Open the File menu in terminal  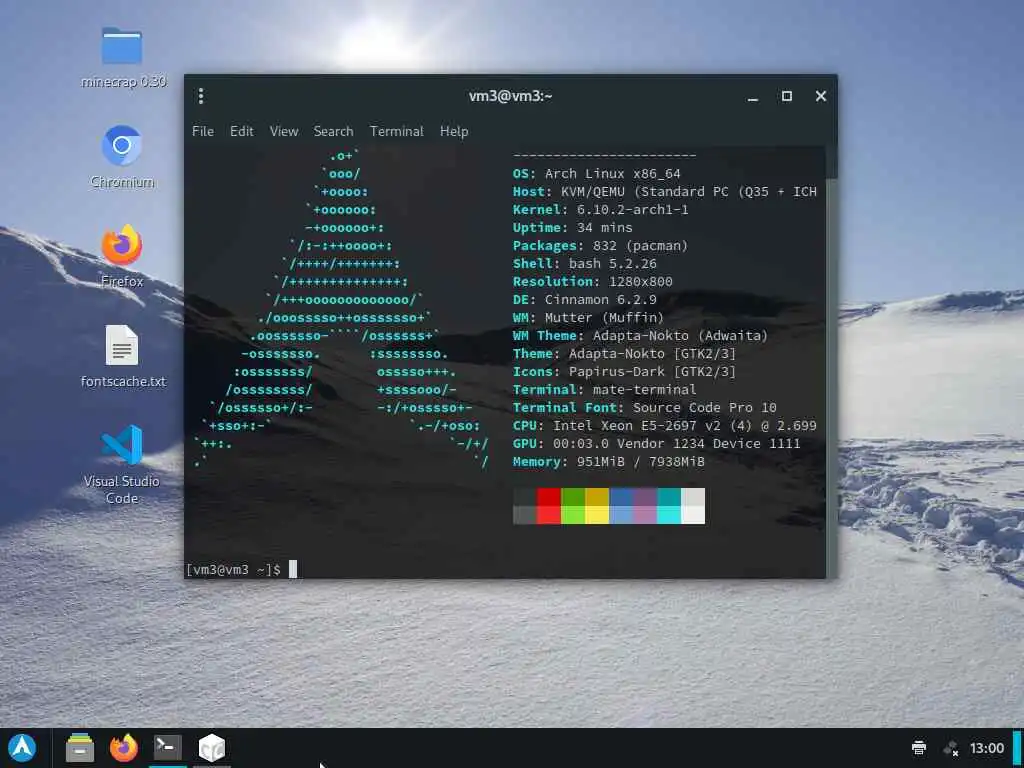coord(203,131)
